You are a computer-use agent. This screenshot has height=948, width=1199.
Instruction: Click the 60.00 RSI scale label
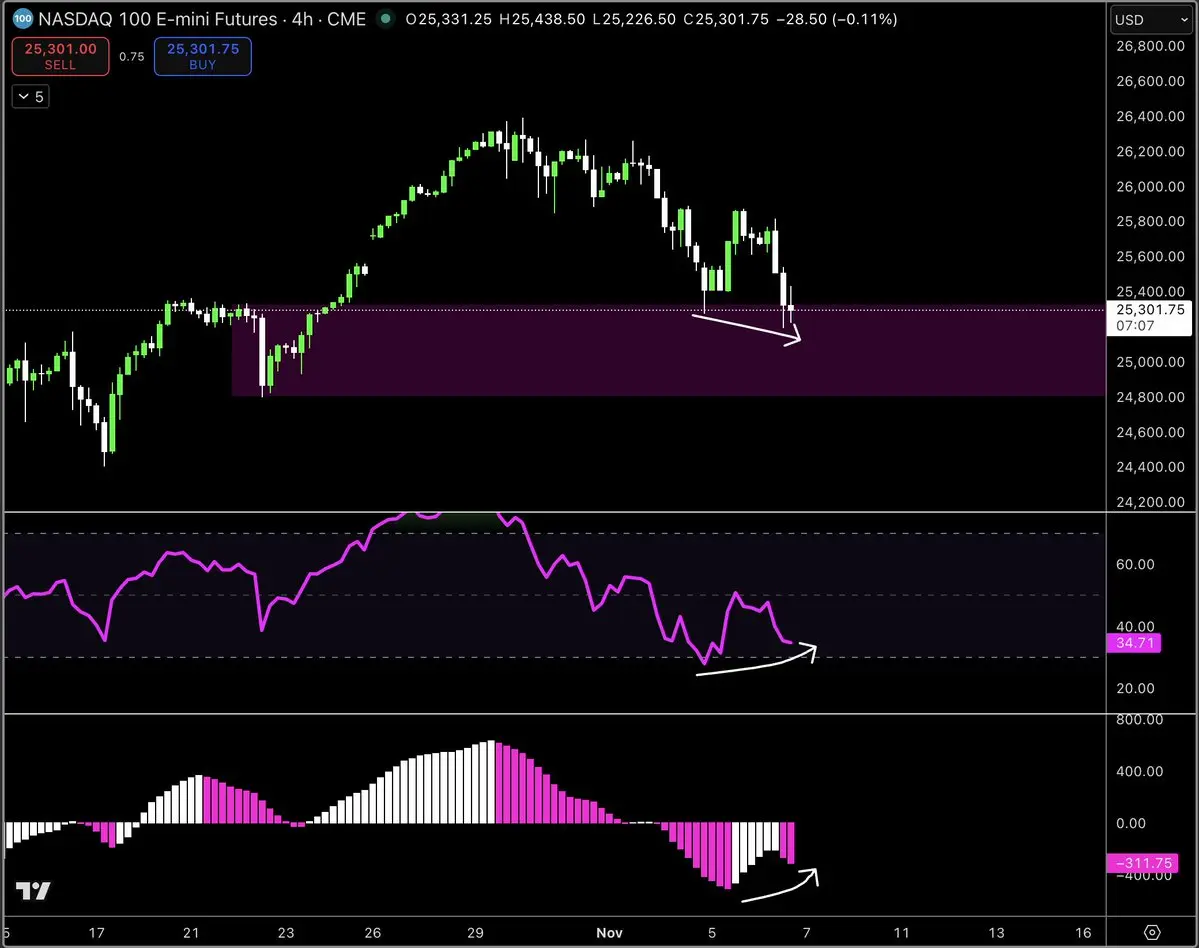point(1135,564)
